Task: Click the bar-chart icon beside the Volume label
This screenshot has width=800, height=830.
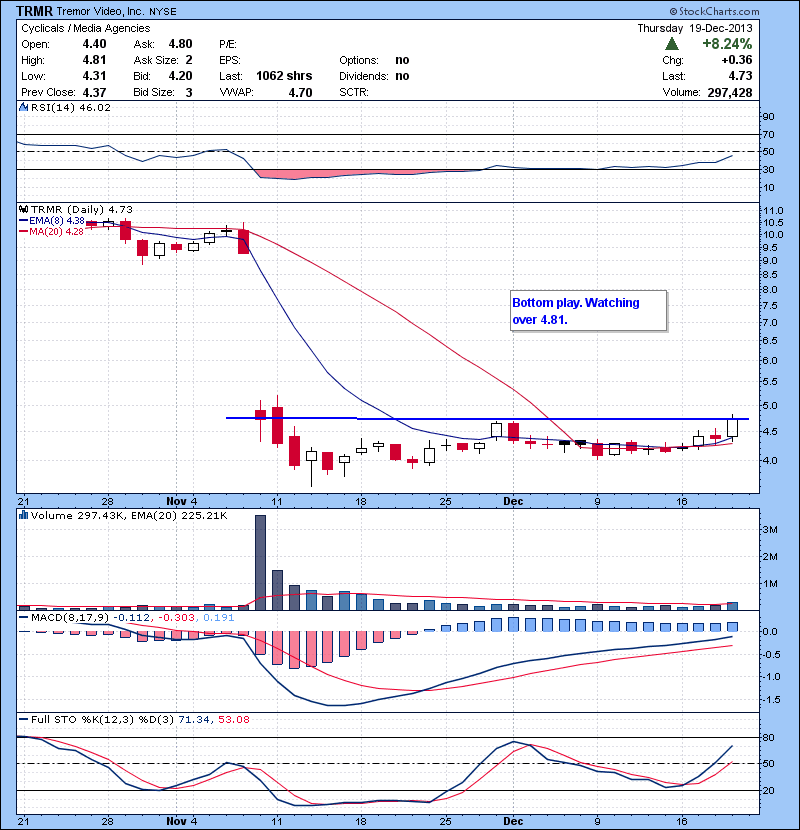Action: (x=23, y=515)
